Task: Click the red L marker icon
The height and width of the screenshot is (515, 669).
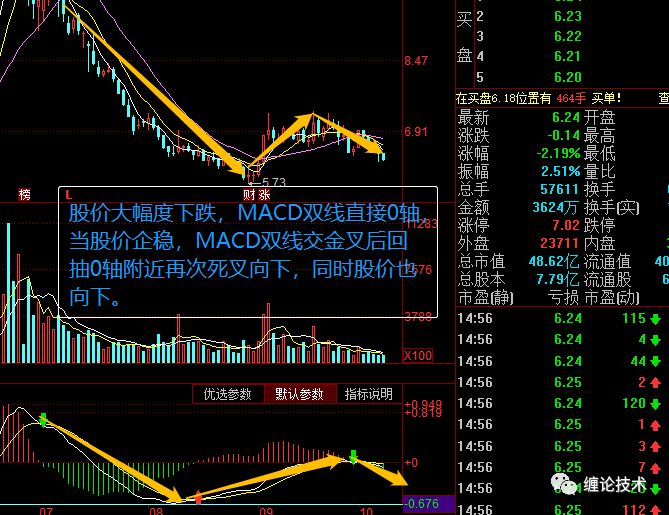Action: (68, 195)
